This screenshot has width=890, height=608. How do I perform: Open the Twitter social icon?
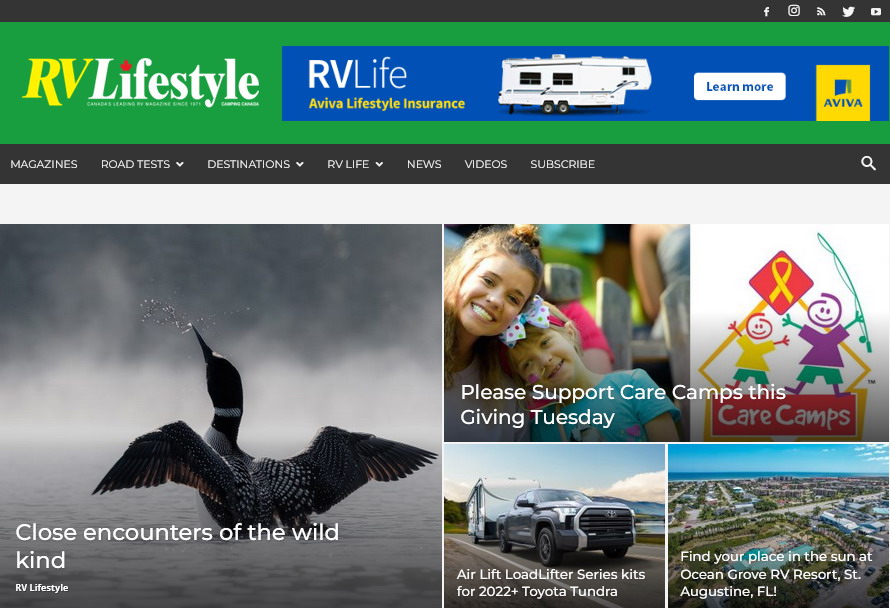click(x=849, y=11)
